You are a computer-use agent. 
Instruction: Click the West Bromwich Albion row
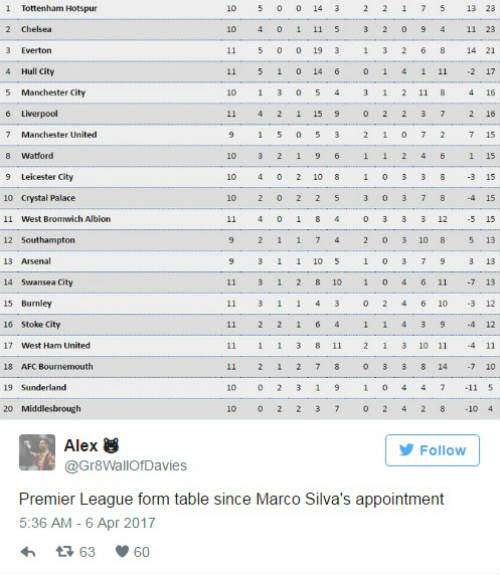(x=250, y=219)
